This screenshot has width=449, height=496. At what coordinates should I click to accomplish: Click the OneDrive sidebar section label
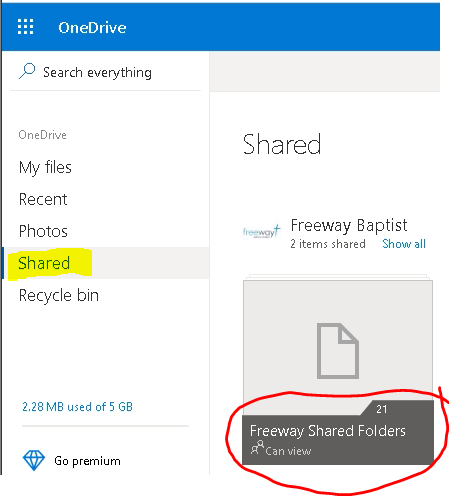(x=42, y=135)
